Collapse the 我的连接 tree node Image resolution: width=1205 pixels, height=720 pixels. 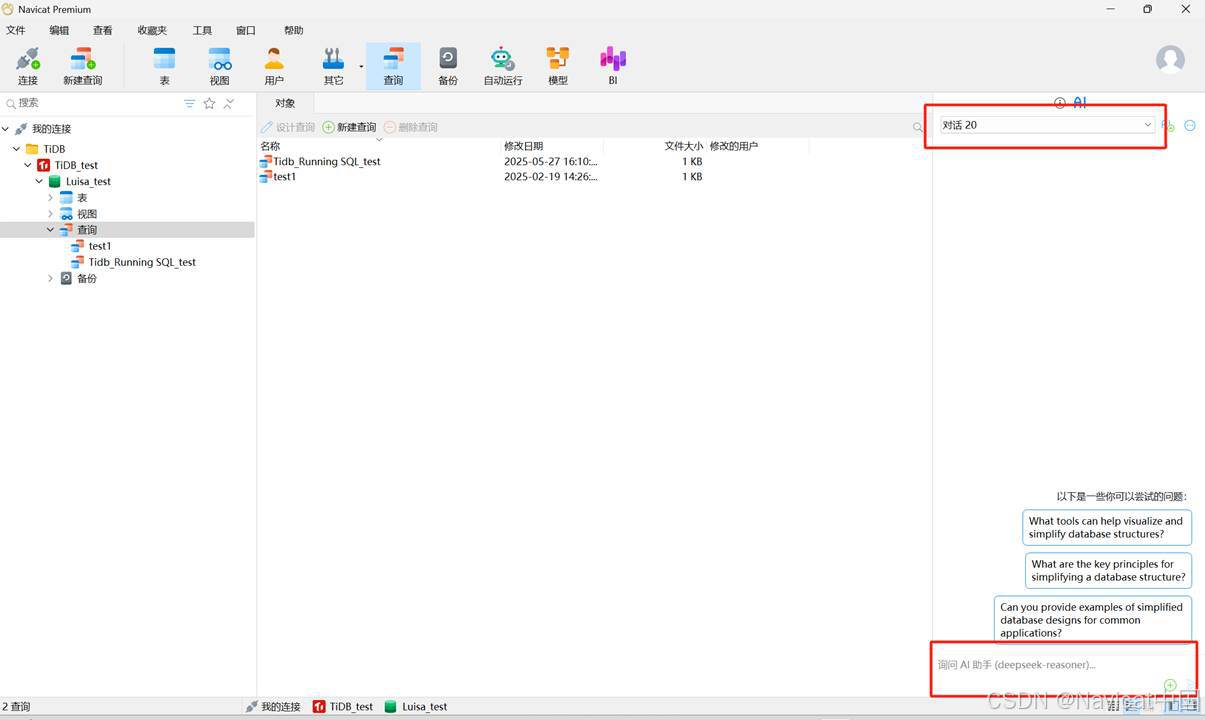(6, 129)
